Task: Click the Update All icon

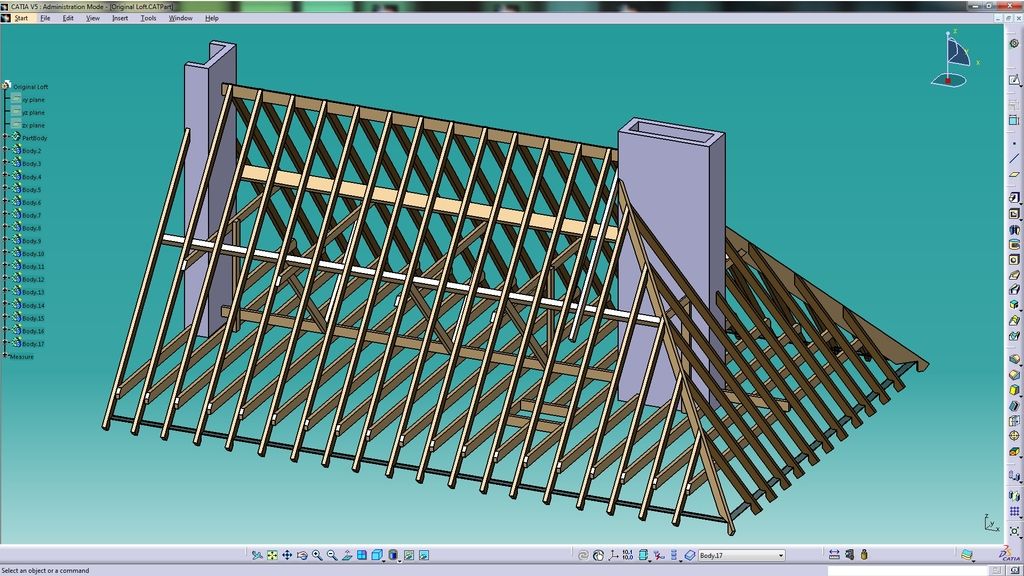Action: [583, 555]
